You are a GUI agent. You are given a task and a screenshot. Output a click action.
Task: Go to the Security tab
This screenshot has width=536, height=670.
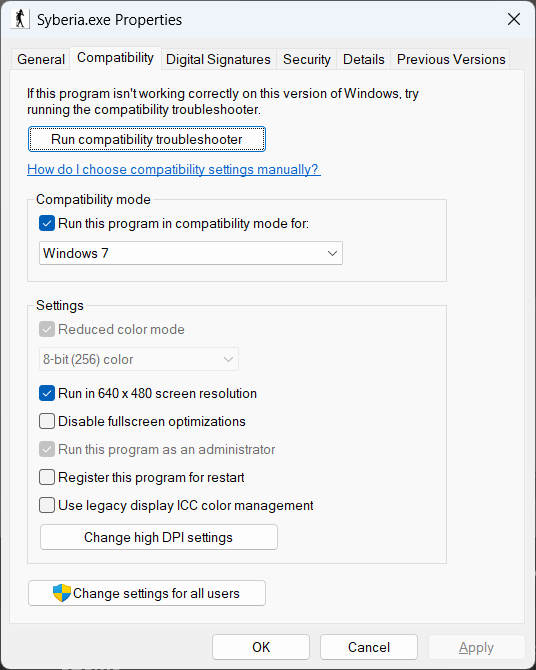[x=307, y=59]
